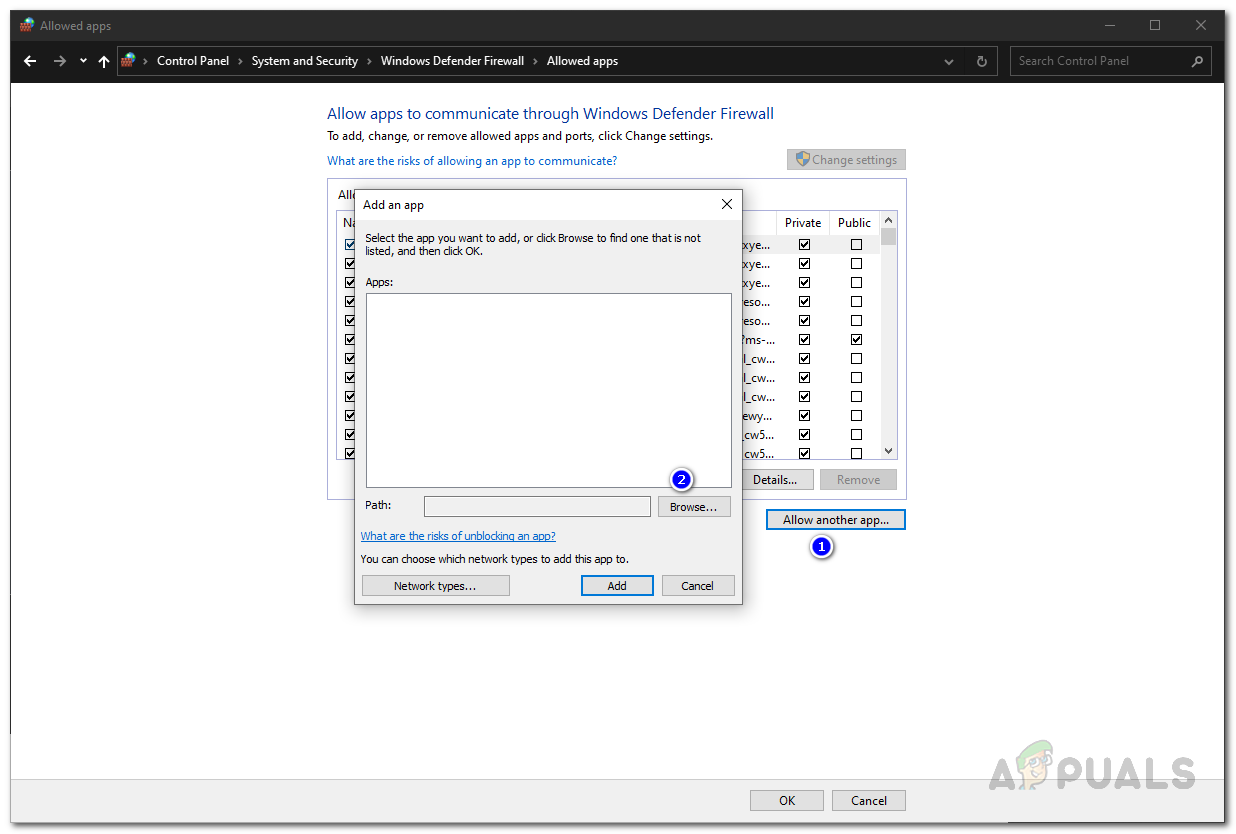Toggle Private checkbox in the ewy row
This screenshot has width=1236, height=834.
coord(805,416)
